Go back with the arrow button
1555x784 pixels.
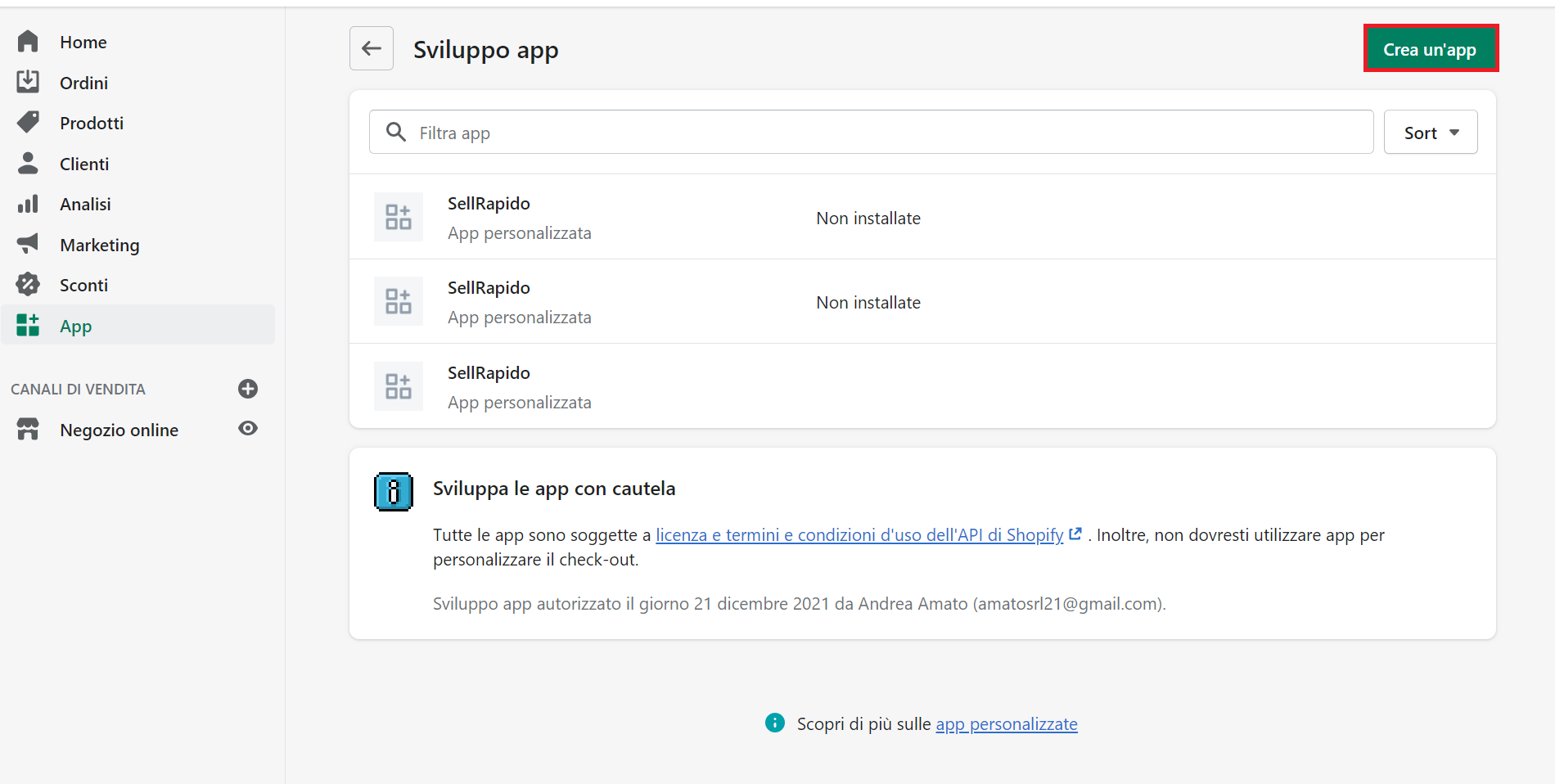click(x=372, y=48)
